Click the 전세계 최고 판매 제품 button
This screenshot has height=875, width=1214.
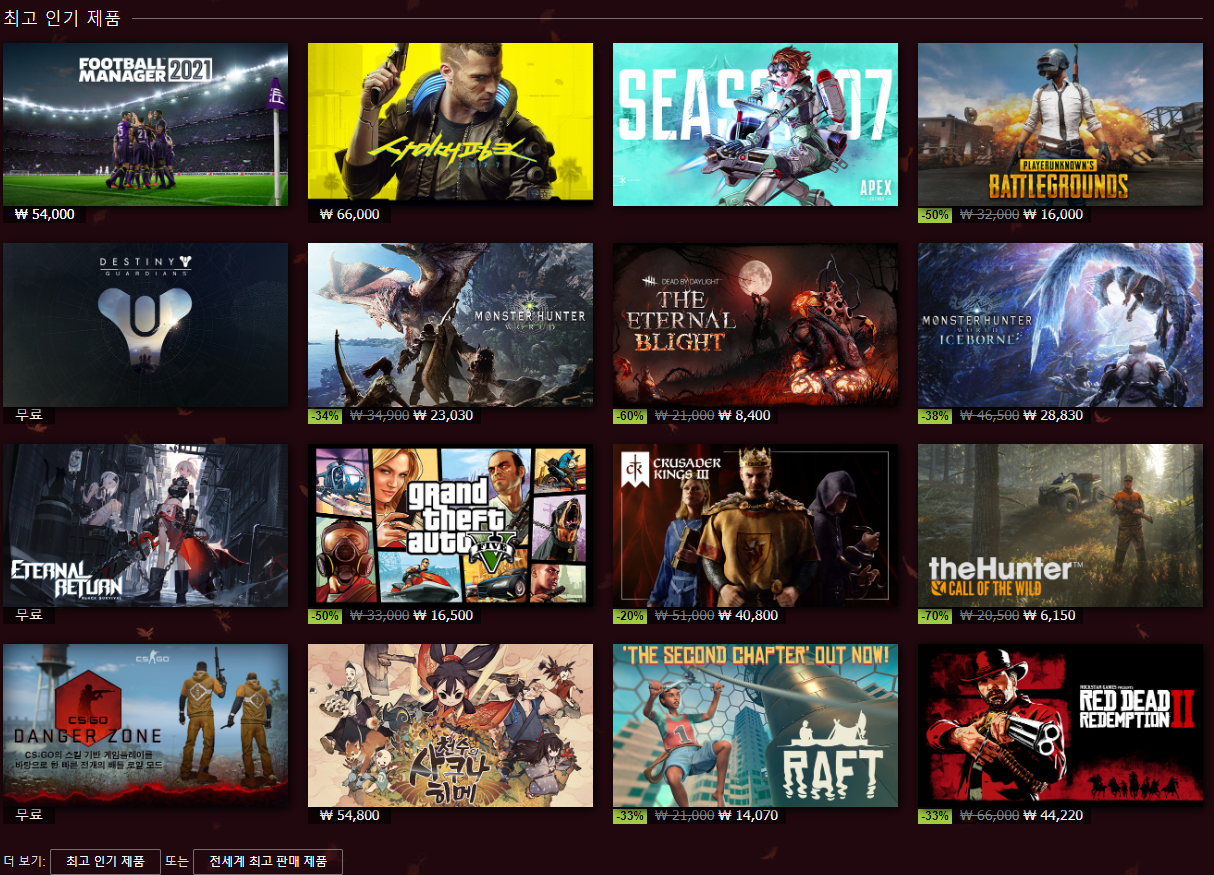(x=267, y=861)
